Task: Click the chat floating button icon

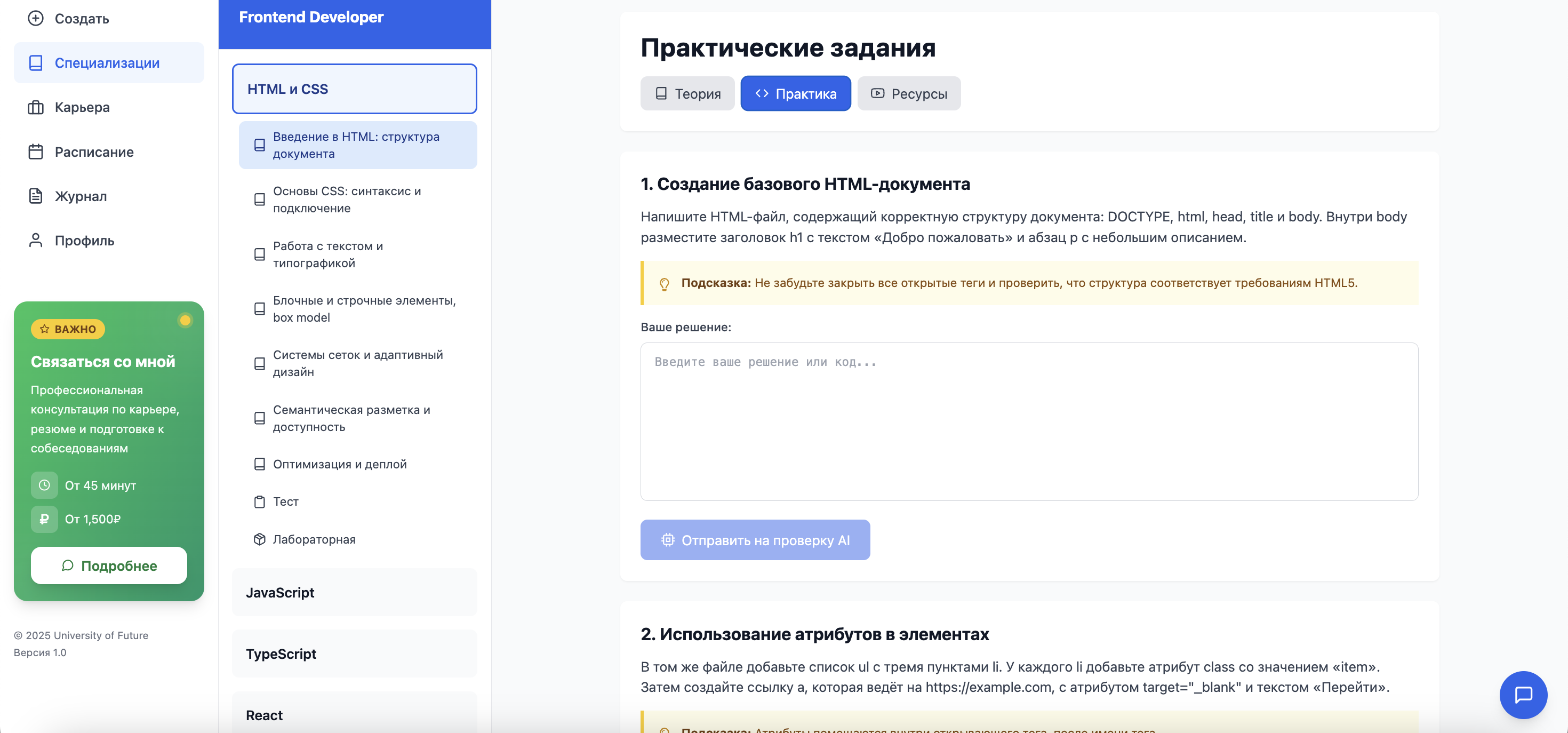Action: point(1523,695)
